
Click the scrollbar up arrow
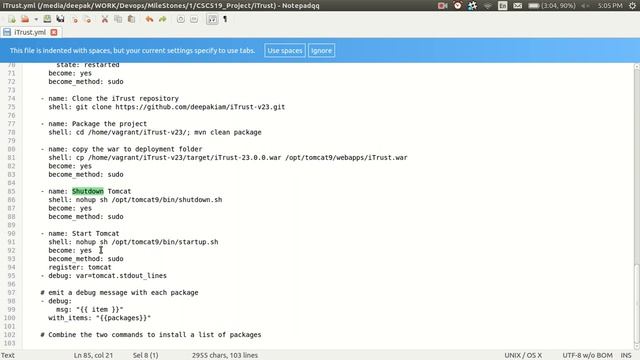coord(637,67)
